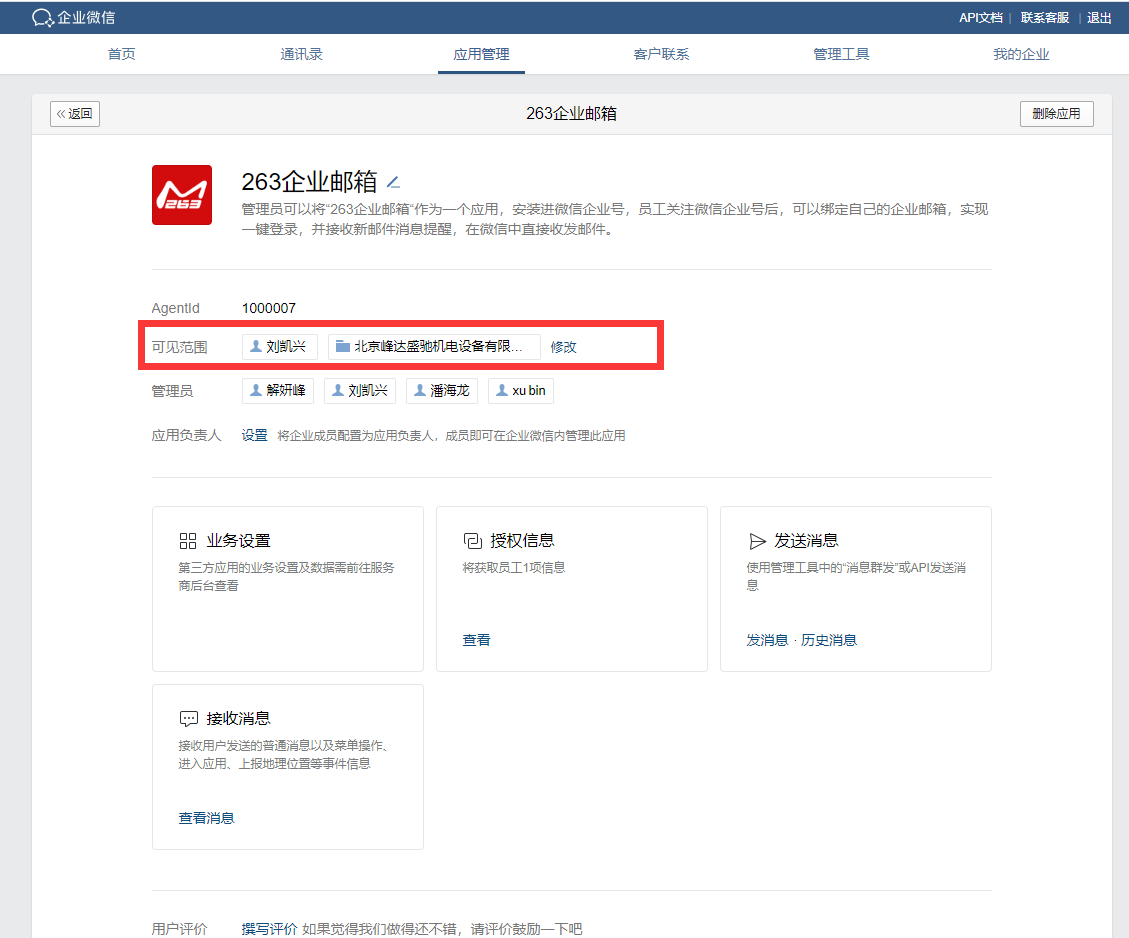Click the 业务设置 grid icon
This screenshot has width=1129, height=938.
tap(188, 541)
